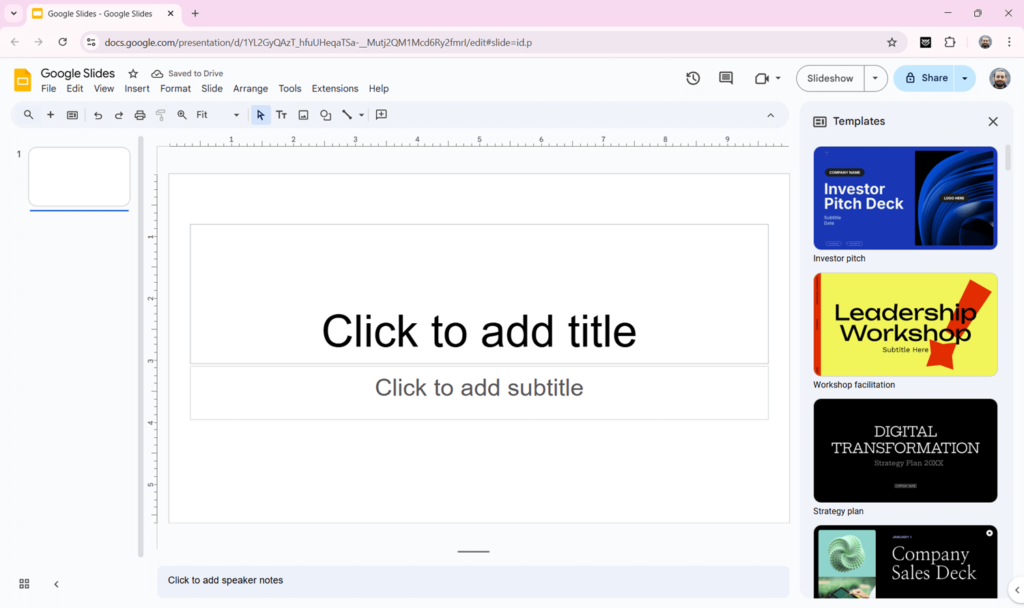The image size is (1024, 608).
Task: Open the Arrange menu
Action: 250,88
